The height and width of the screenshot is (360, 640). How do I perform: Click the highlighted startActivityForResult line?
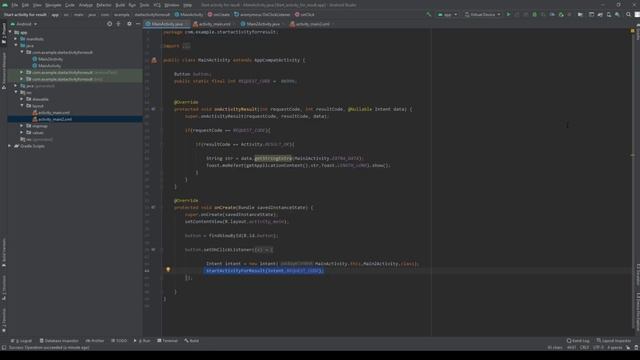(x=264, y=270)
